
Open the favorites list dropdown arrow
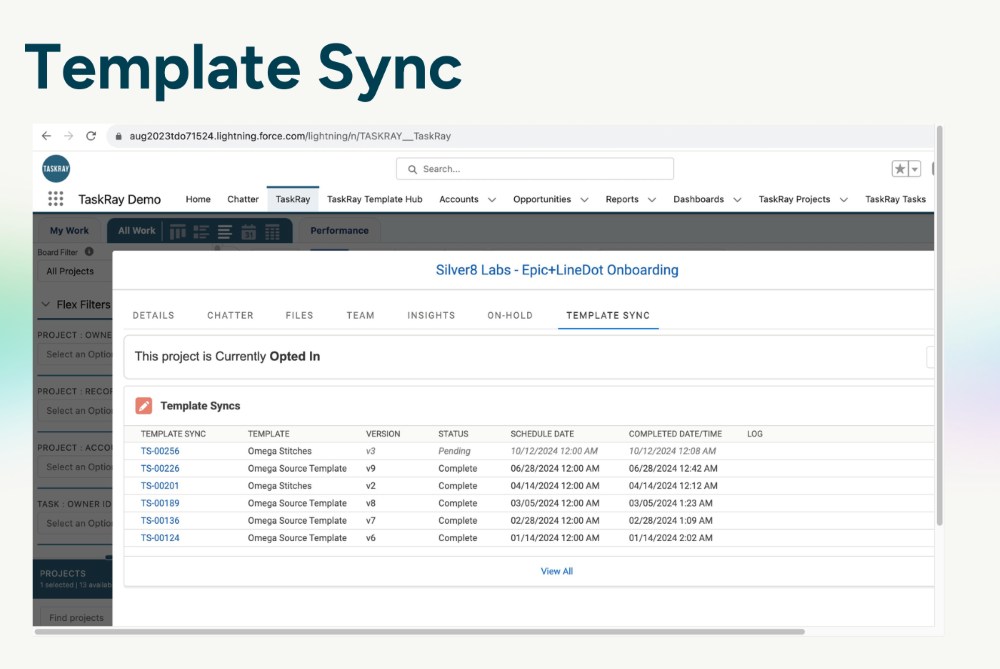click(914, 169)
